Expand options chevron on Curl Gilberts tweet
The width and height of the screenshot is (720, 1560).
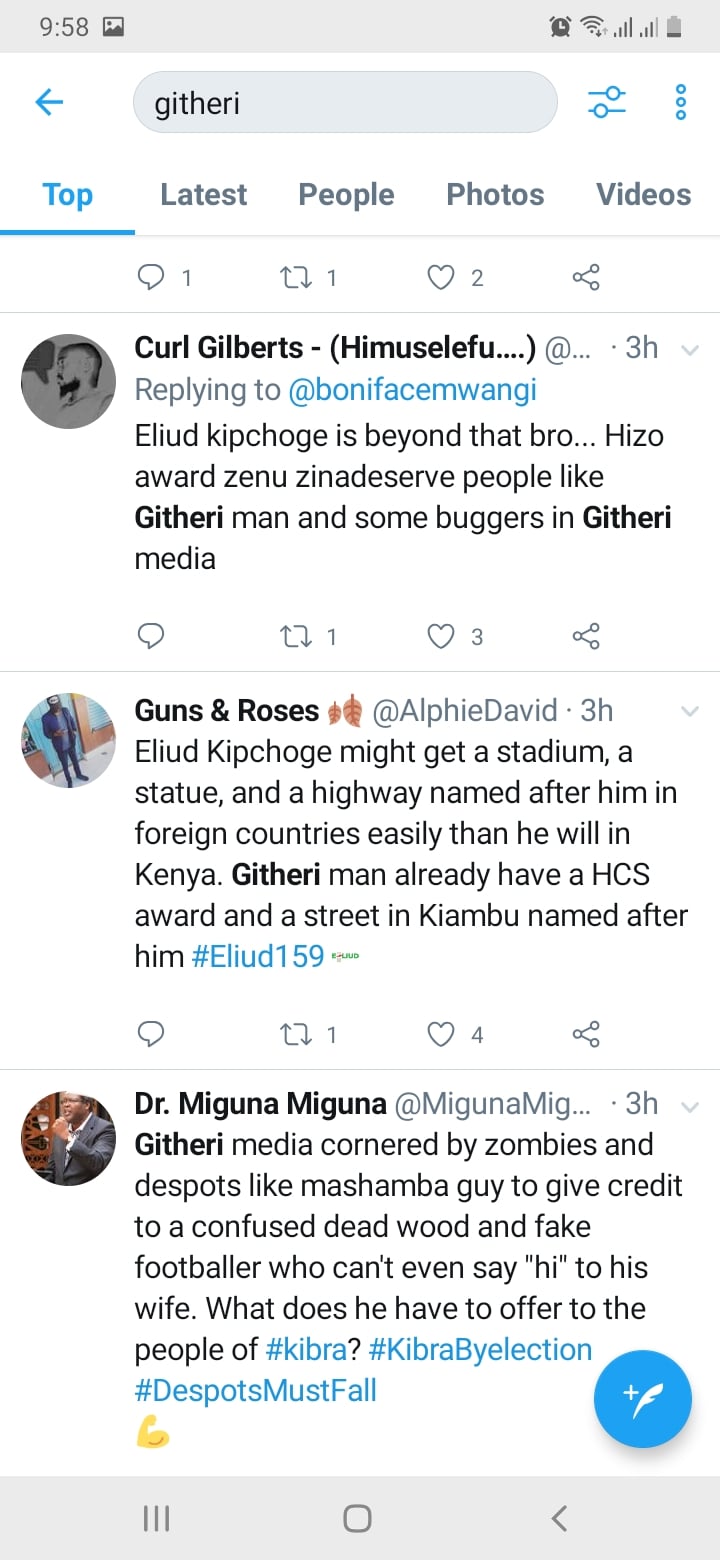tap(689, 350)
